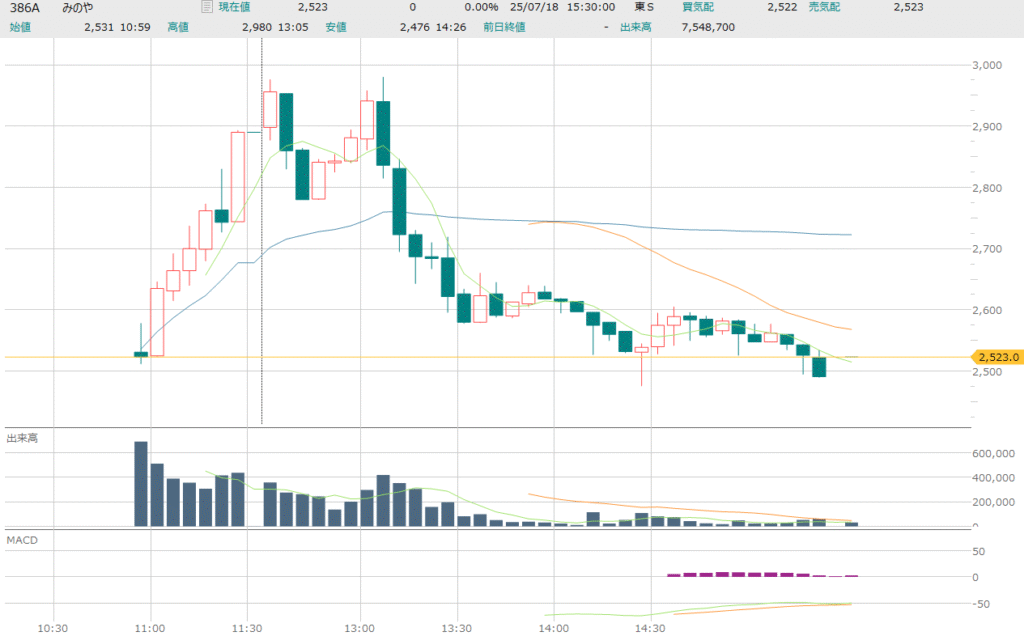The width and height of the screenshot is (1024, 636).
Task: Click the 13:00 time axis label
Action: click(359, 628)
